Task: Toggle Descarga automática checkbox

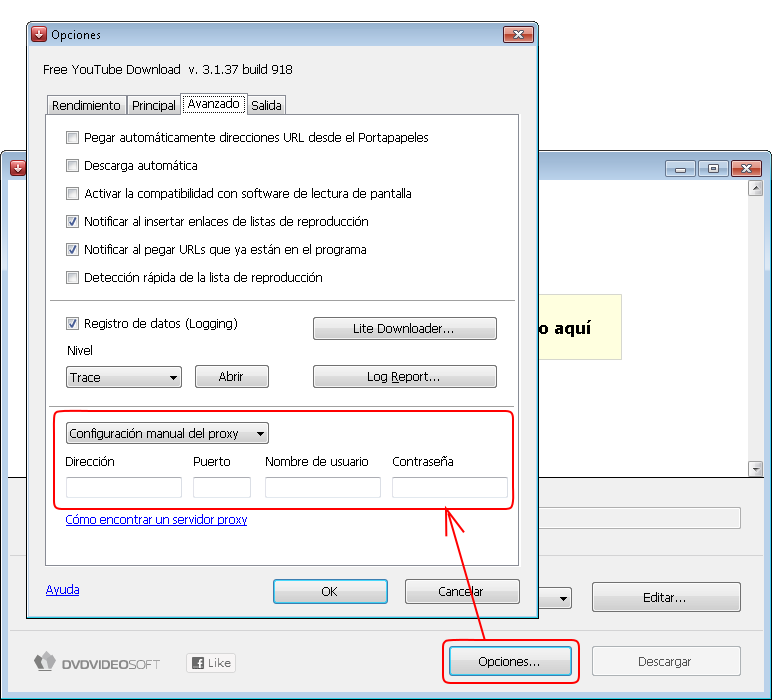Action: pyautogui.click(x=72, y=166)
